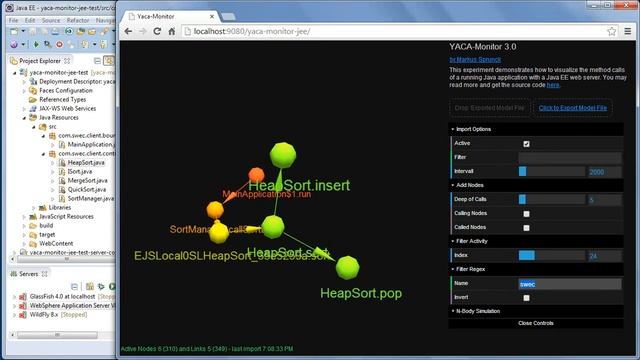Click the Print icon in Eclipse toolbar
Viewport: 640px width, 360px height.
tap(55, 31)
